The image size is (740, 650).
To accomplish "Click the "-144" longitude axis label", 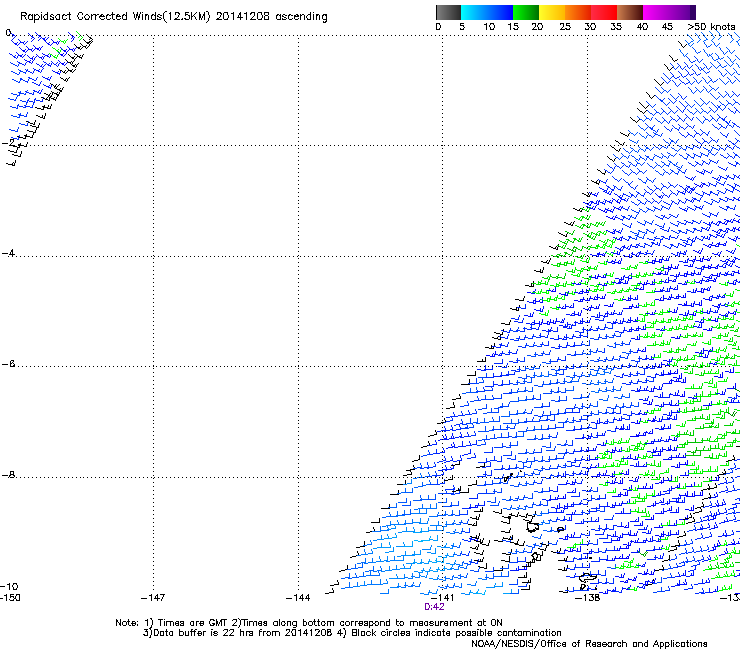I will coord(298,598).
